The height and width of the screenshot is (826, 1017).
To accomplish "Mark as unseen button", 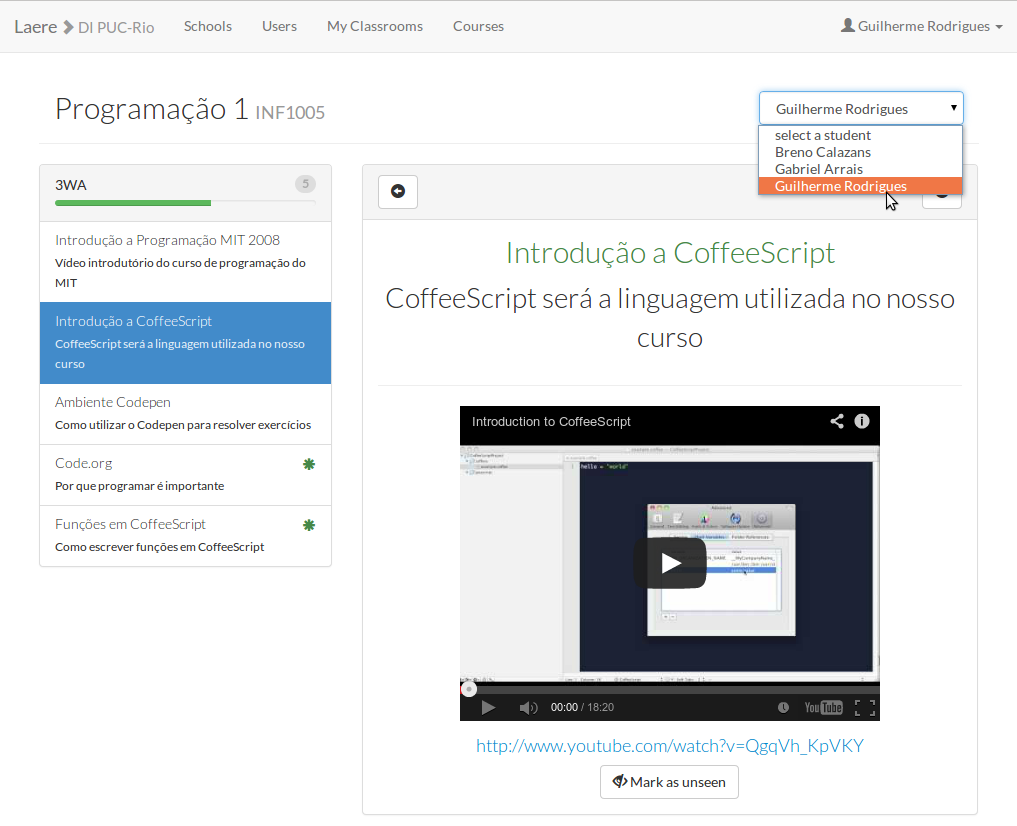I will [x=669, y=782].
